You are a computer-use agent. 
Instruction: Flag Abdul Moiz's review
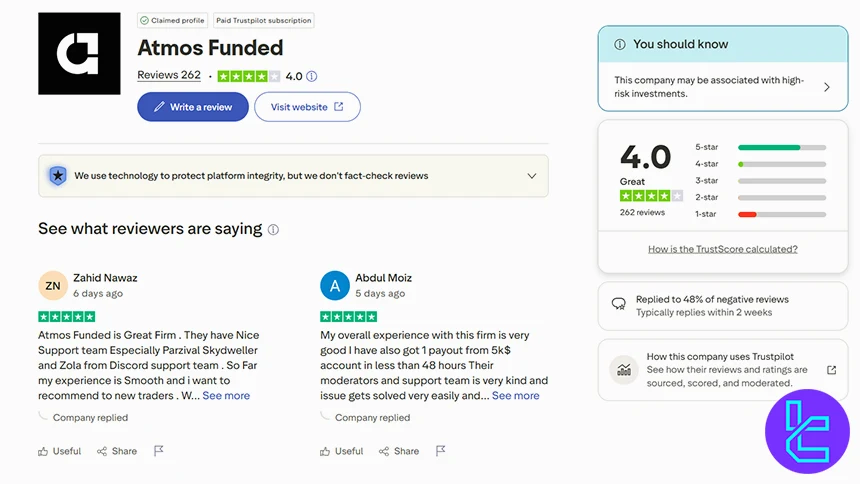tap(440, 451)
